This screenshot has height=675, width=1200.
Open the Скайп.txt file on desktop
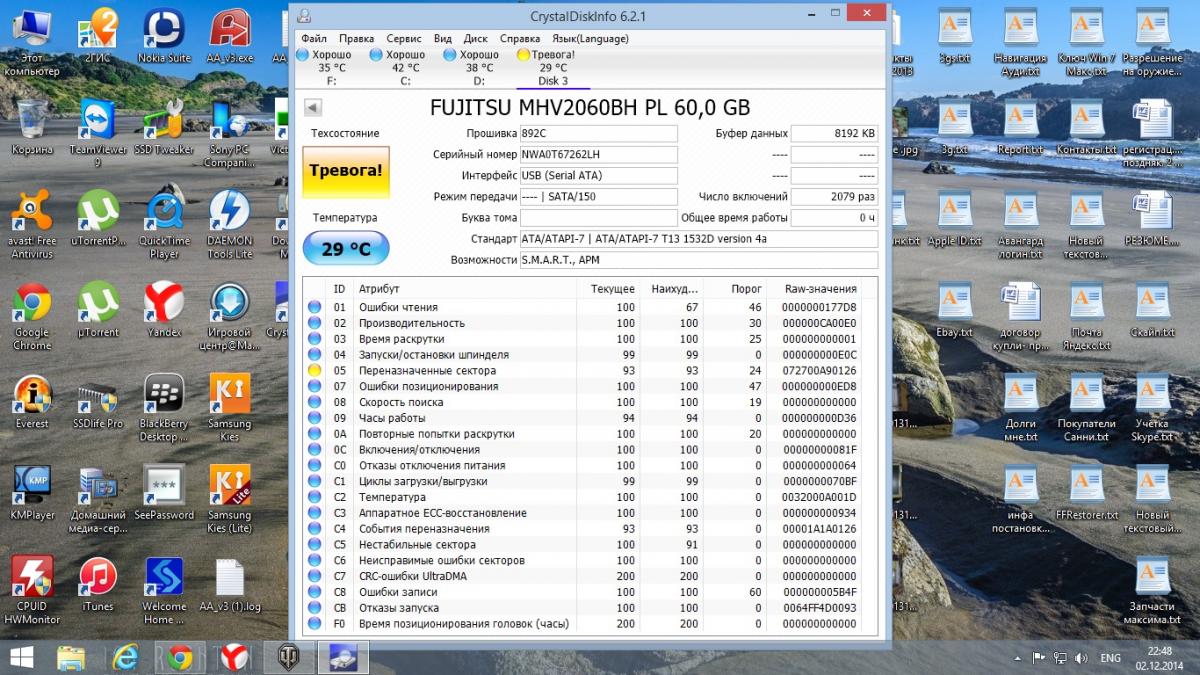click(1153, 310)
